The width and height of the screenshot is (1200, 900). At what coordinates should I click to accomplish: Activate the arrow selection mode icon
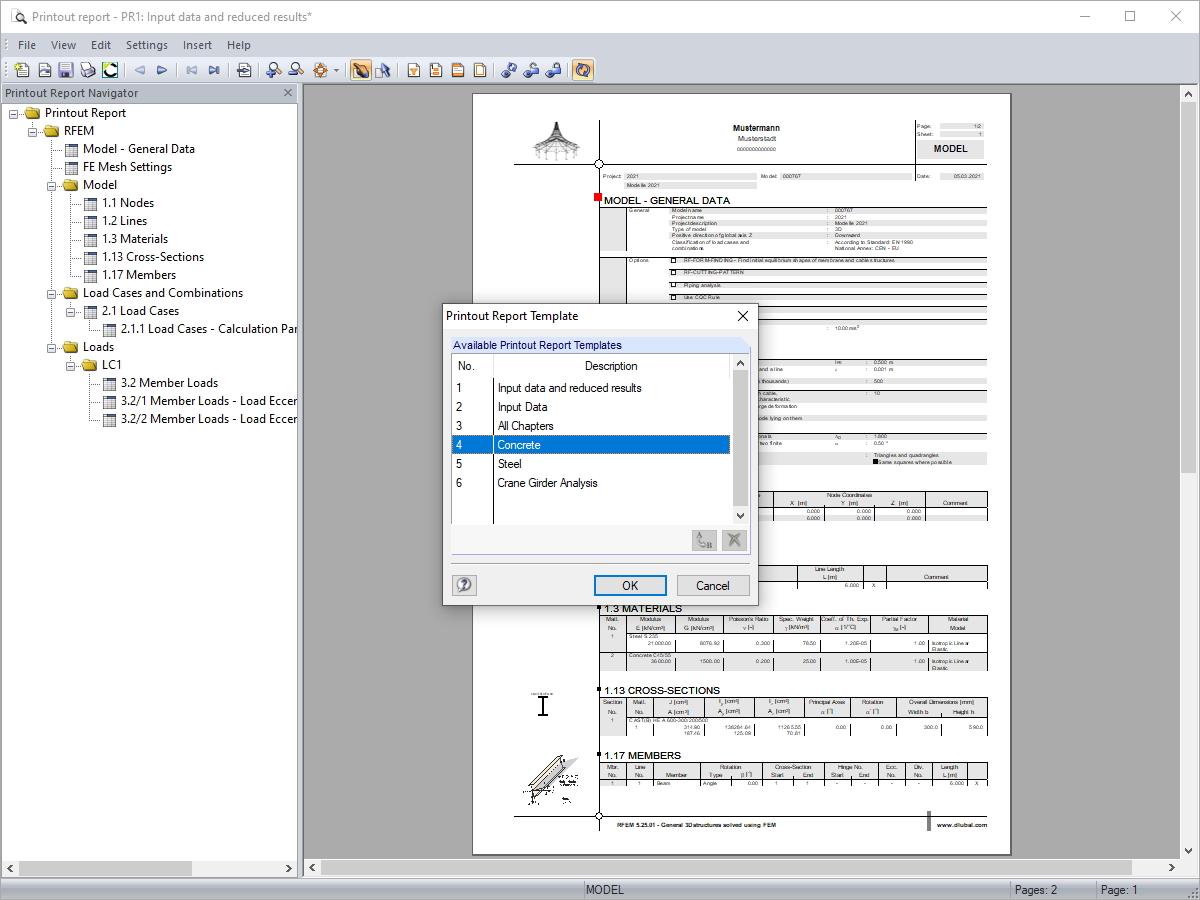[382, 70]
